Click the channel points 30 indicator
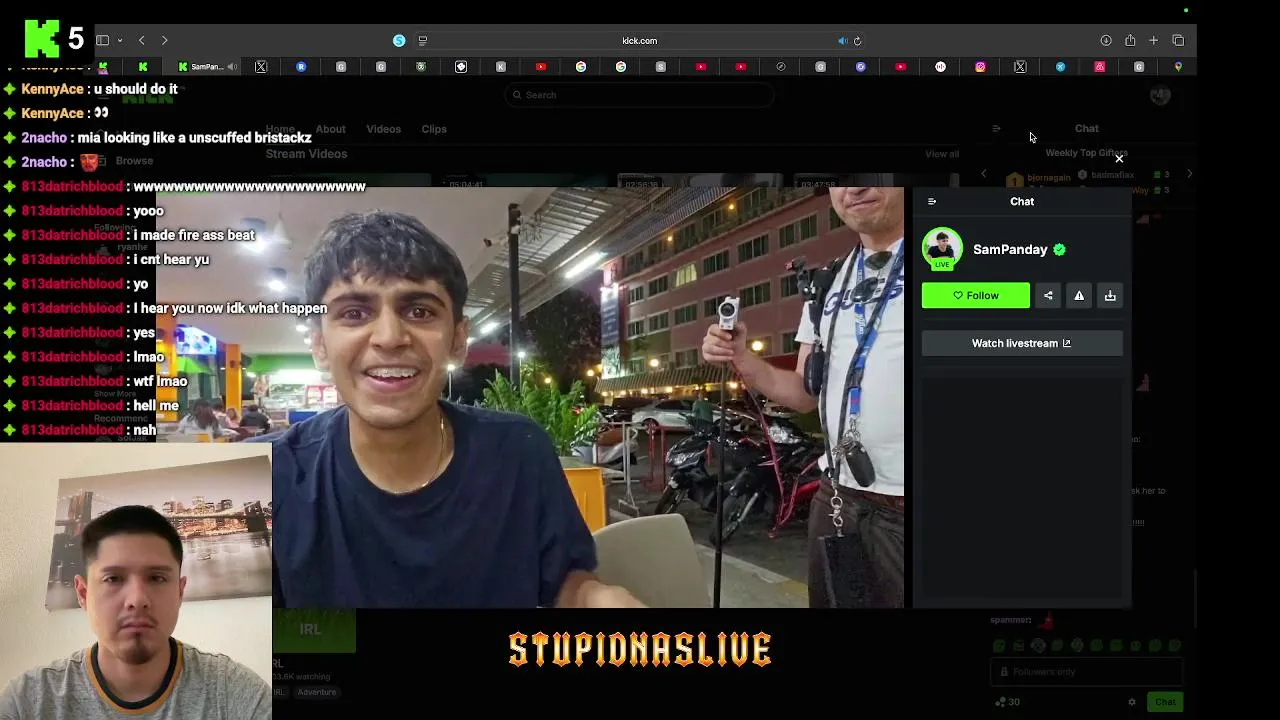 point(1008,702)
